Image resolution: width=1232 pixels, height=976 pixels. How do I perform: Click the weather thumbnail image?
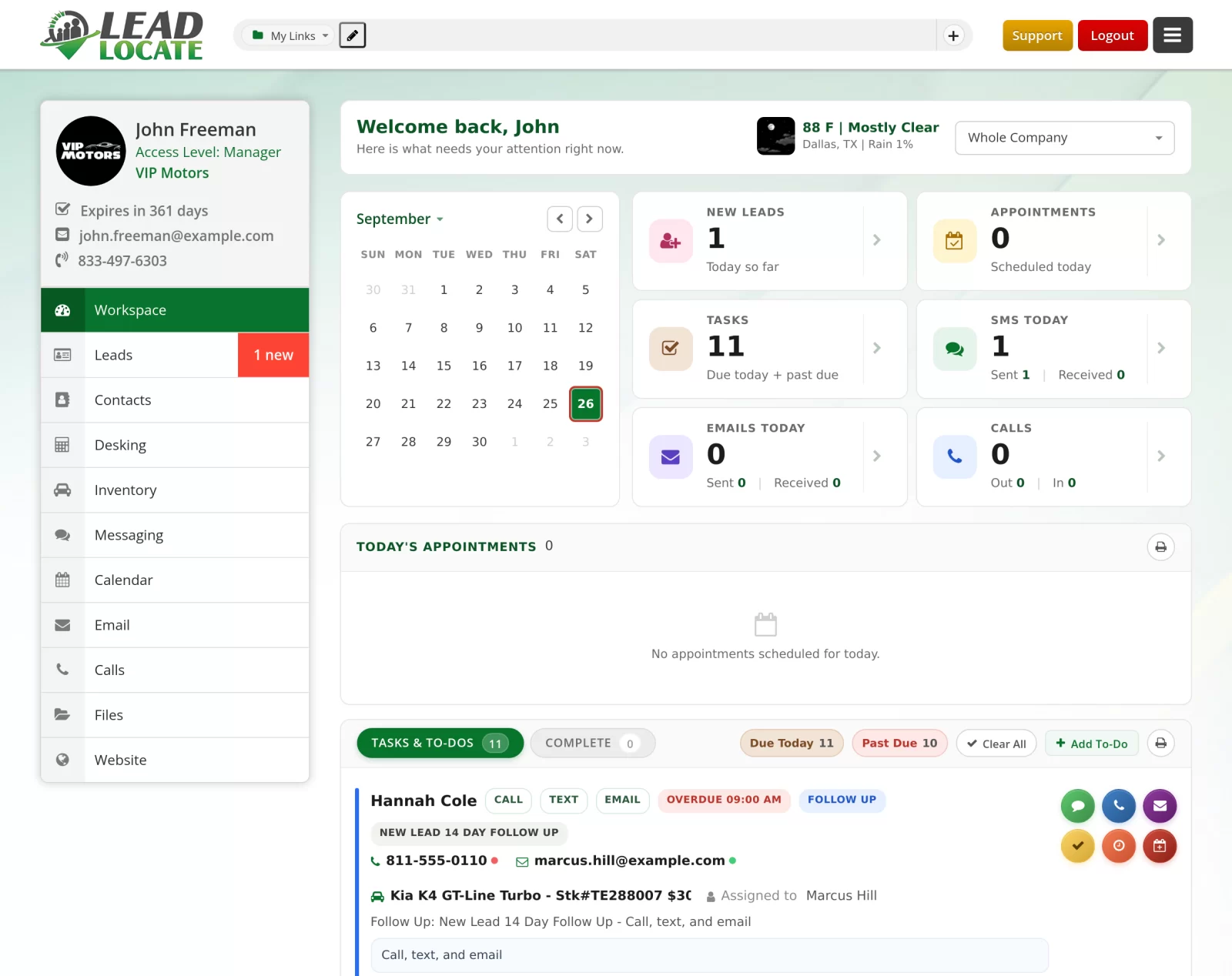coord(775,136)
